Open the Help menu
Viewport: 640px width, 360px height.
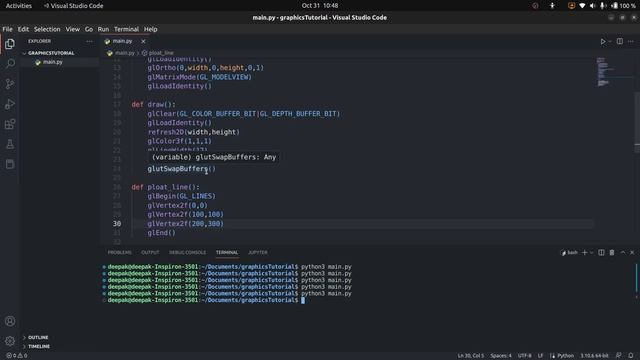tap(151, 29)
